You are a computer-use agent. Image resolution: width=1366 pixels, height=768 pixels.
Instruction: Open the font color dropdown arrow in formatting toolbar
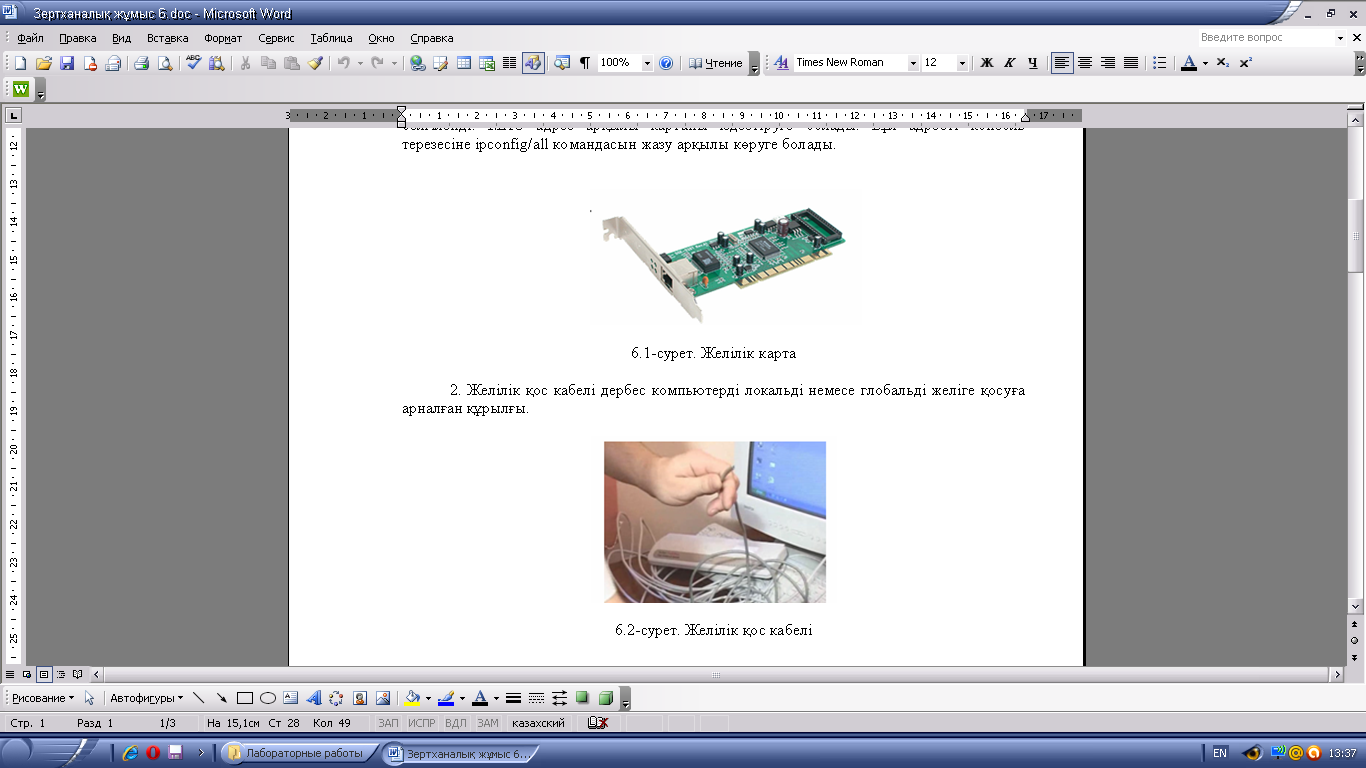pyautogui.click(x=1205, y=63)
